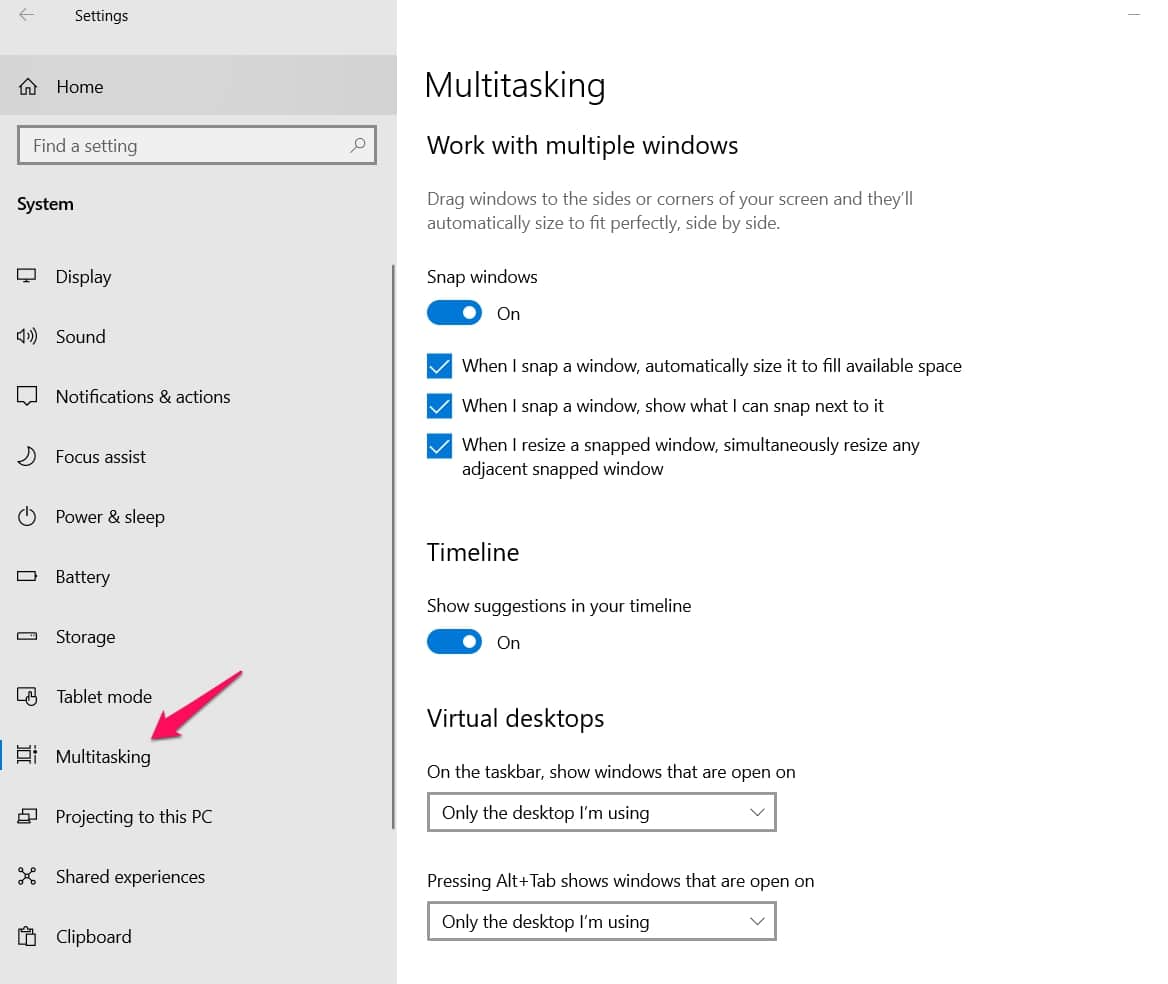Viewport: 1168px width, 984px height.
Task: Disable timeline suggestions toggle
Action: point(454,641)
